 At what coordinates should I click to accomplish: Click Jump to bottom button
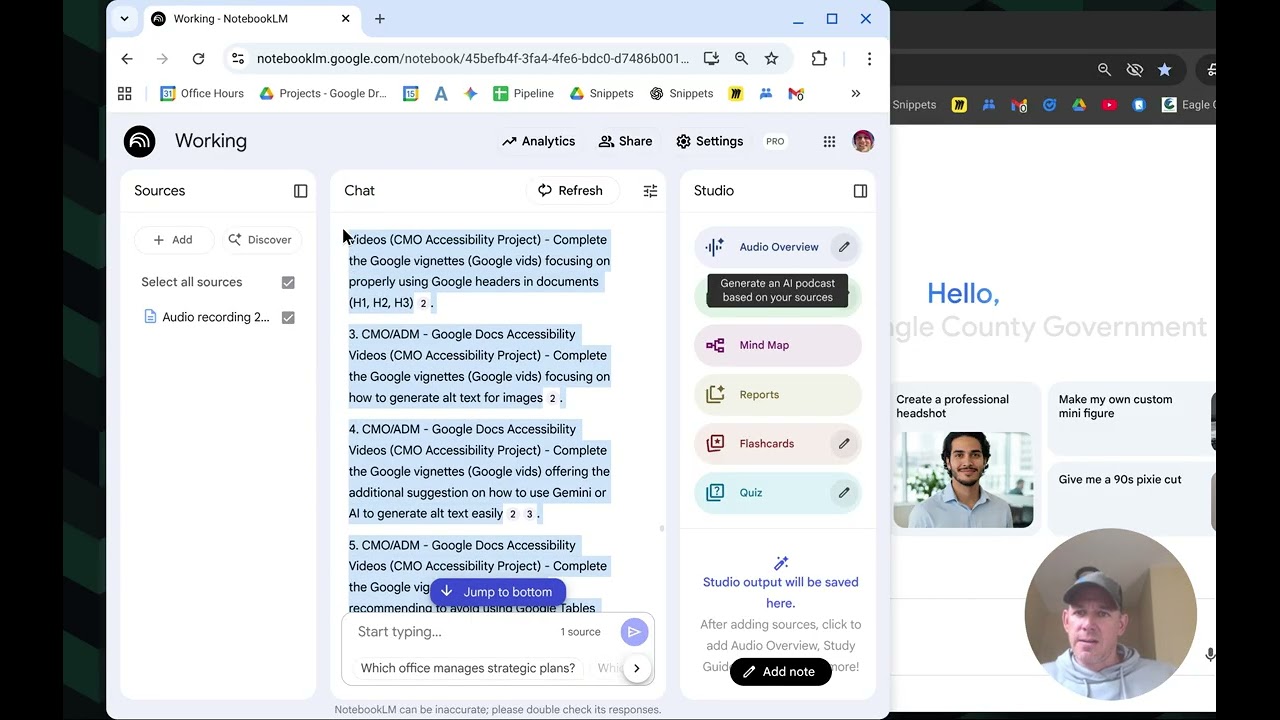pyautogui.click(x=497, y=592)
